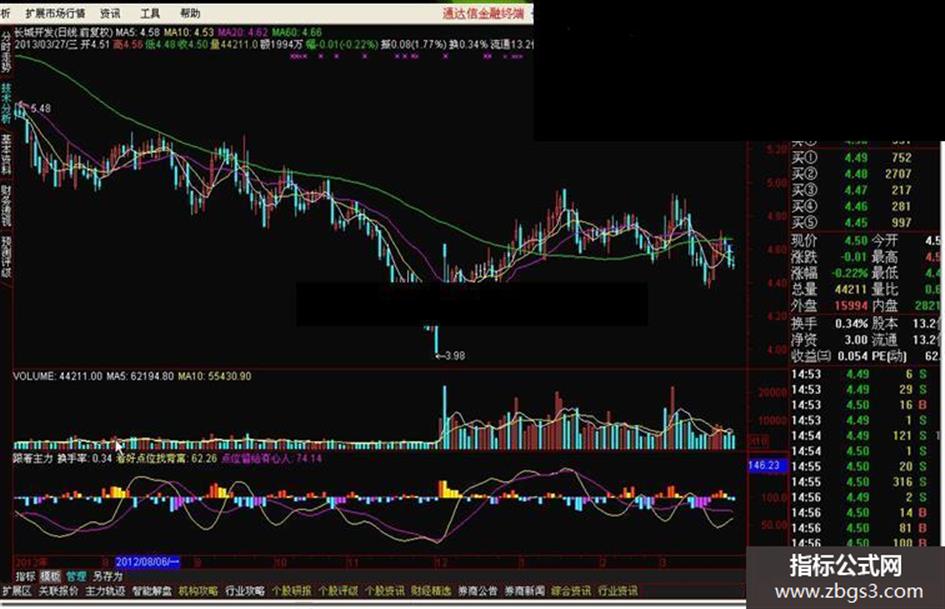Click the 买③ bid row at 4.47
Screen dimensions: 945x609
(x=851, y=190)
